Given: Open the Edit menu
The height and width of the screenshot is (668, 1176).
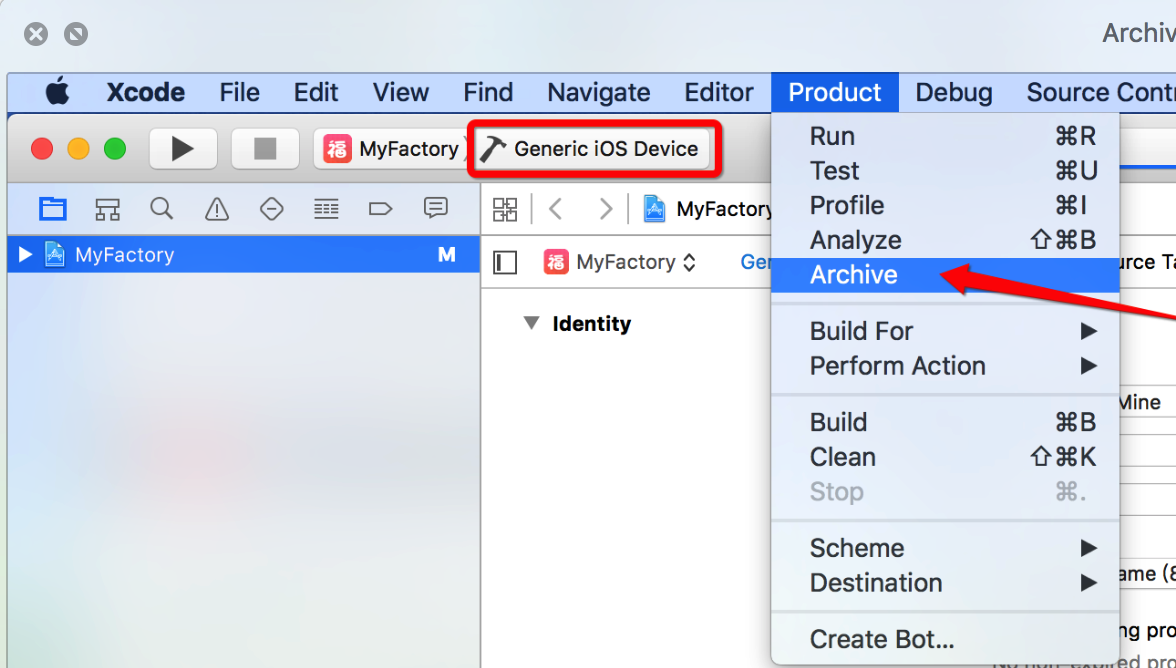Looking at the screenshot, I should click(x=316, y=92).
